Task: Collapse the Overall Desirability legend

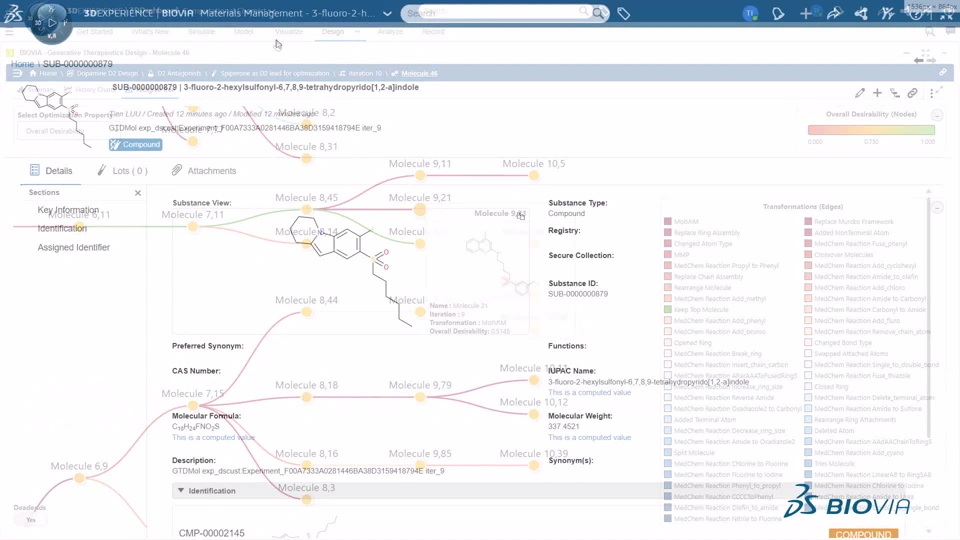Action: pos(937,115)
